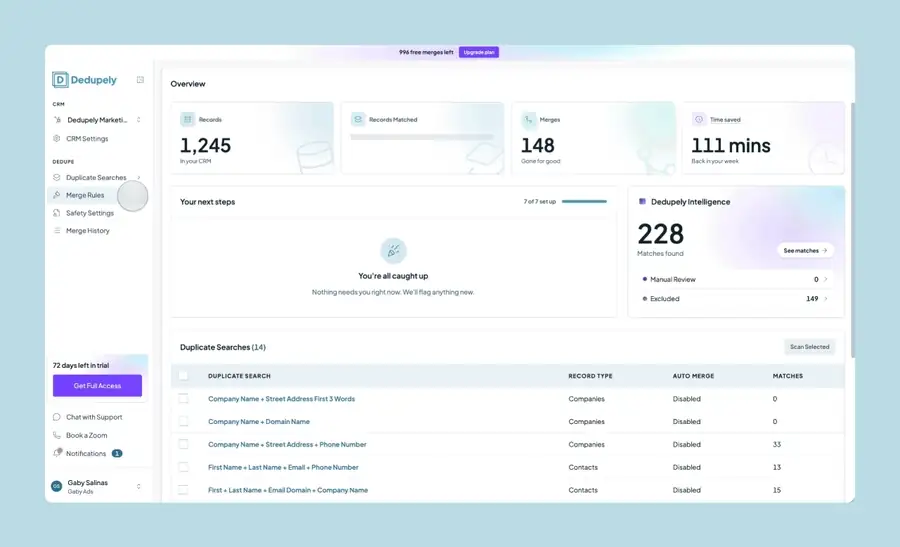The image size is (900, 547).
Task: Click the RECORD TYPE column header
Action: point(590,376)
